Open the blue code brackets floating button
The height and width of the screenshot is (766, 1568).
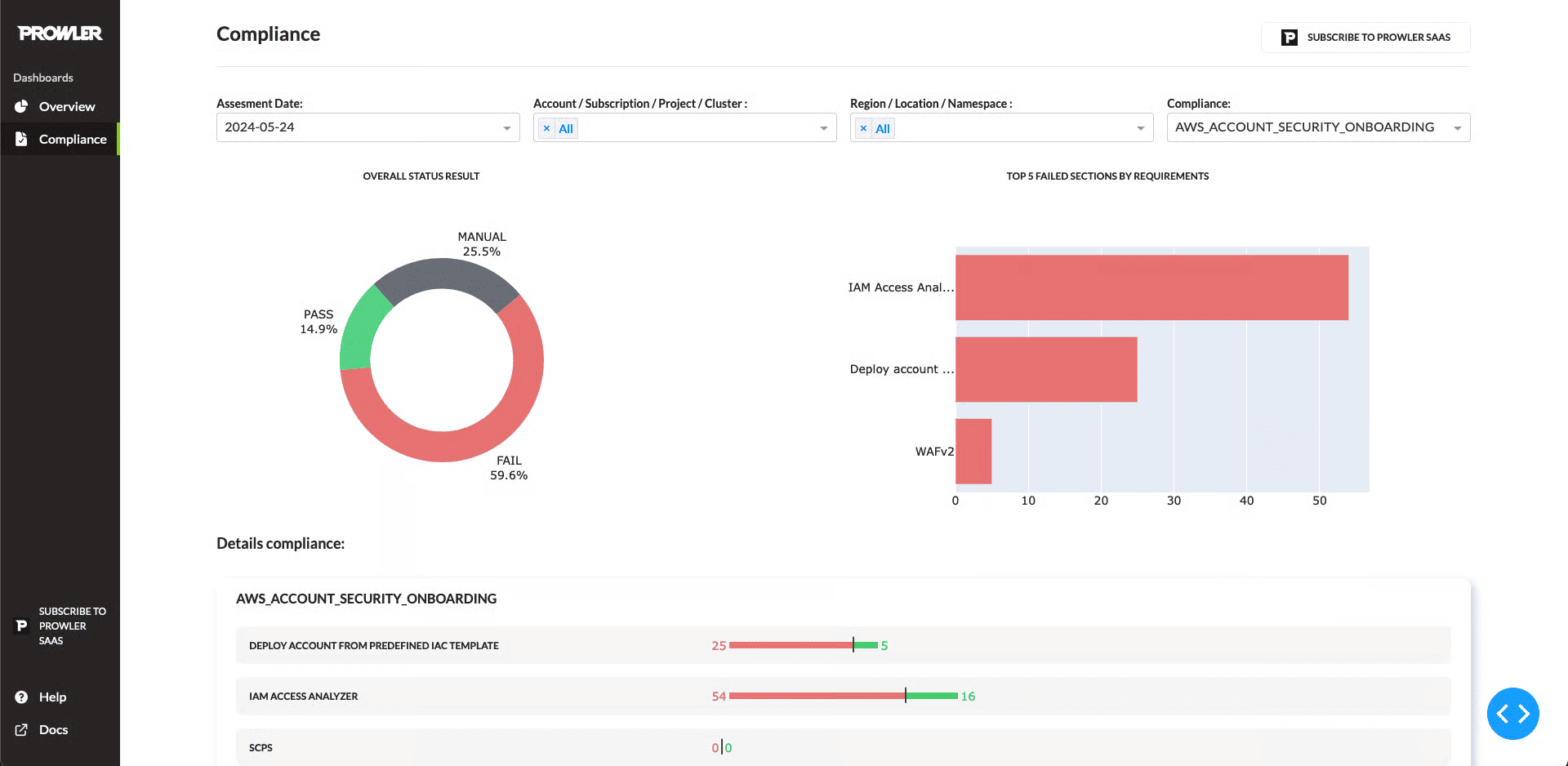coord(1512,714)
